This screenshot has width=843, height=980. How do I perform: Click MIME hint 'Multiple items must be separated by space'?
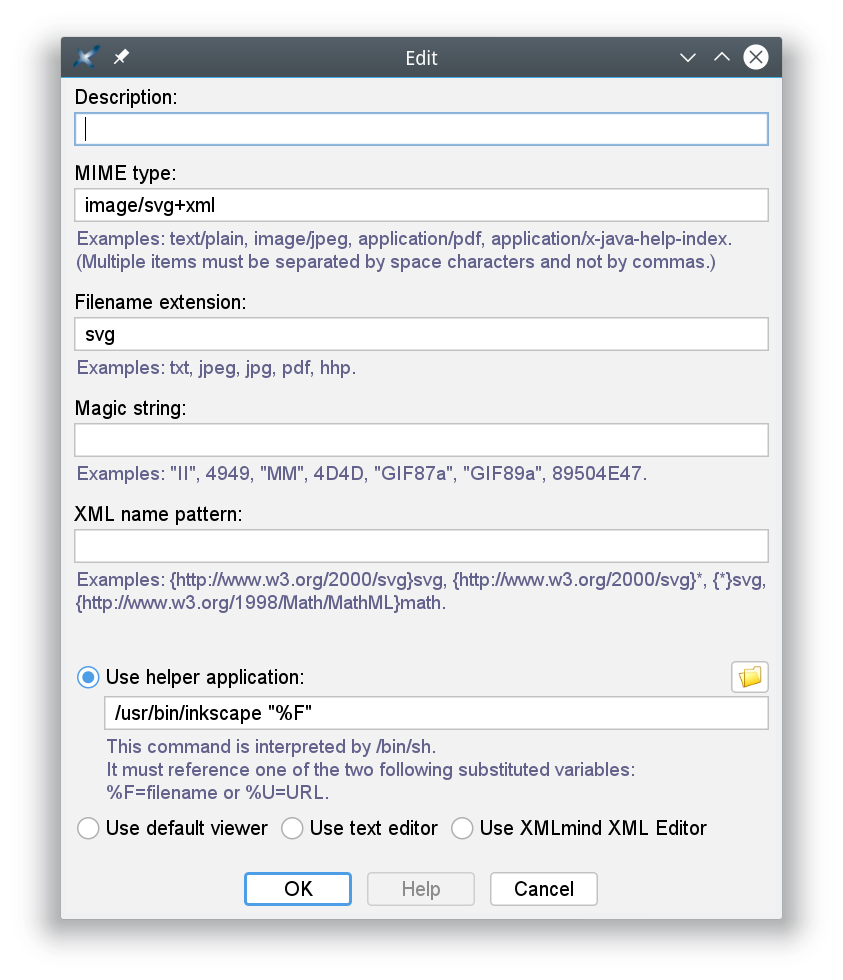click(396, 262)
